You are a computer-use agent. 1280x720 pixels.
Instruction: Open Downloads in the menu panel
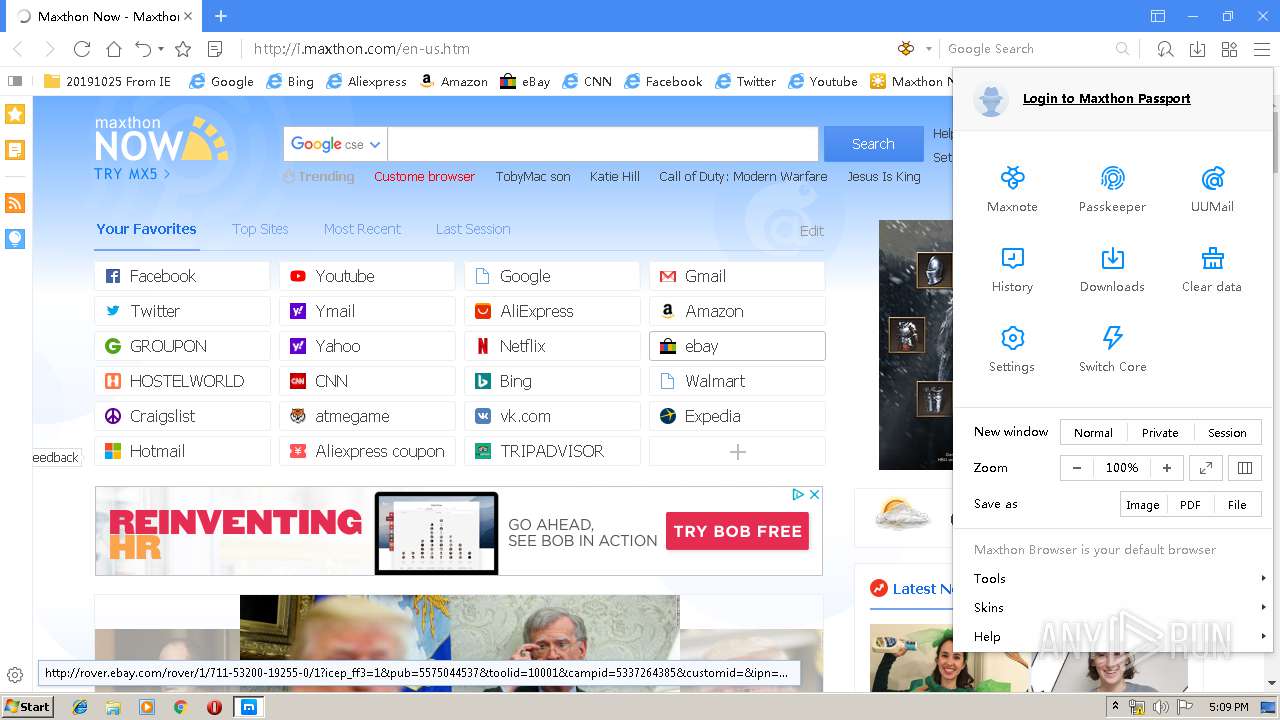click(1112, 269)
